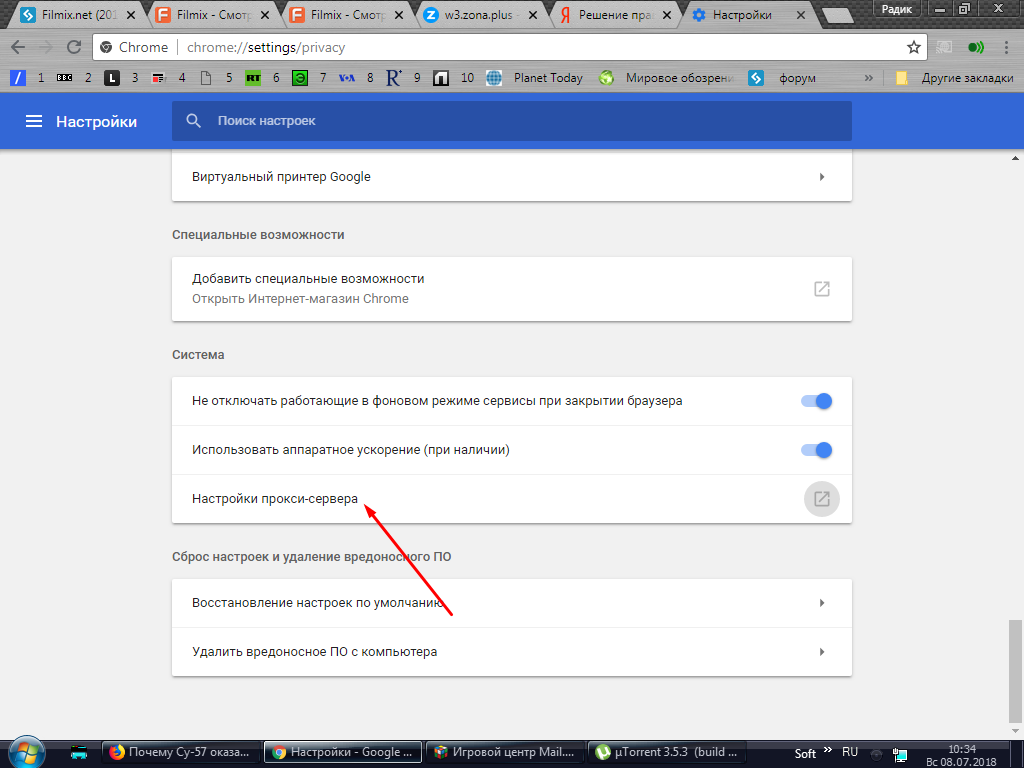Disable background services running after browser close

coord(816,401)
